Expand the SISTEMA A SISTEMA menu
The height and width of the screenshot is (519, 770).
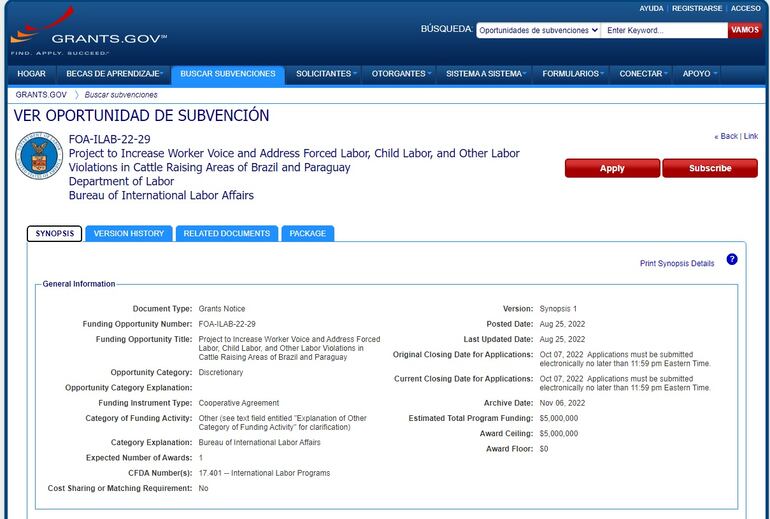[x=485, y=74]
